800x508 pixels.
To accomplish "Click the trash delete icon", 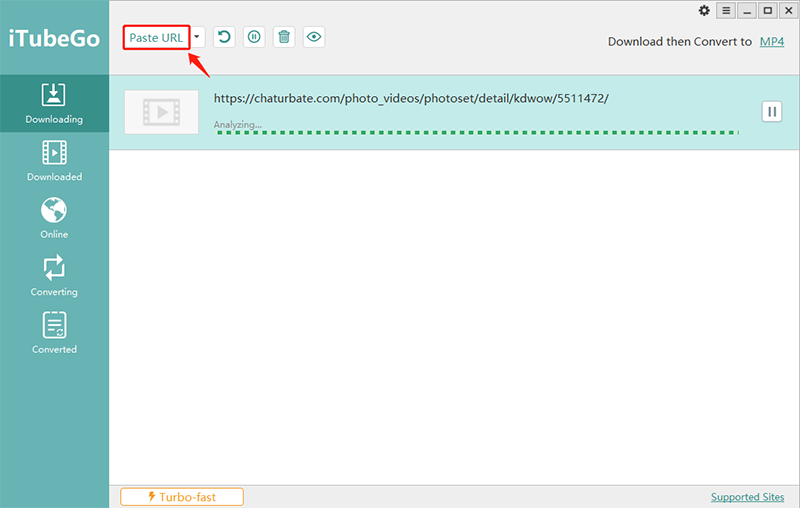I will tap(284, 37).
